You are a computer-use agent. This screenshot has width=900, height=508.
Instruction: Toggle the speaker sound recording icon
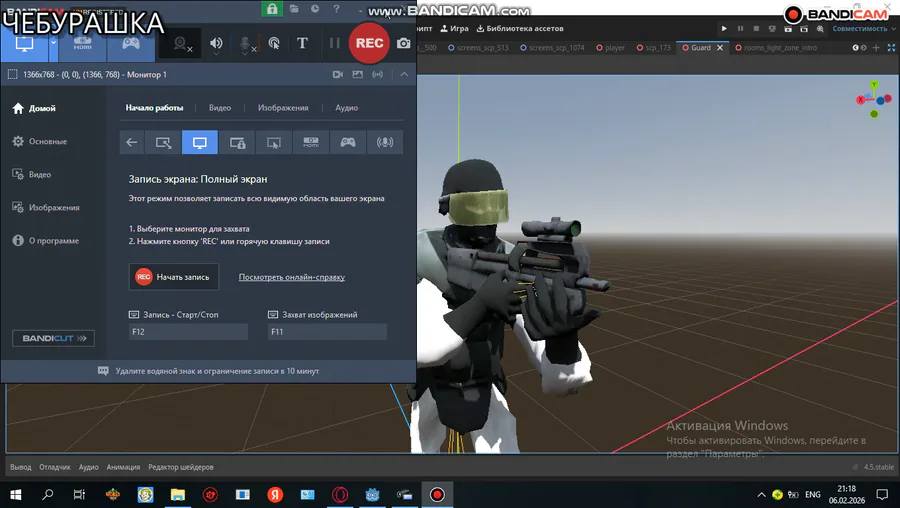(216, 44)
